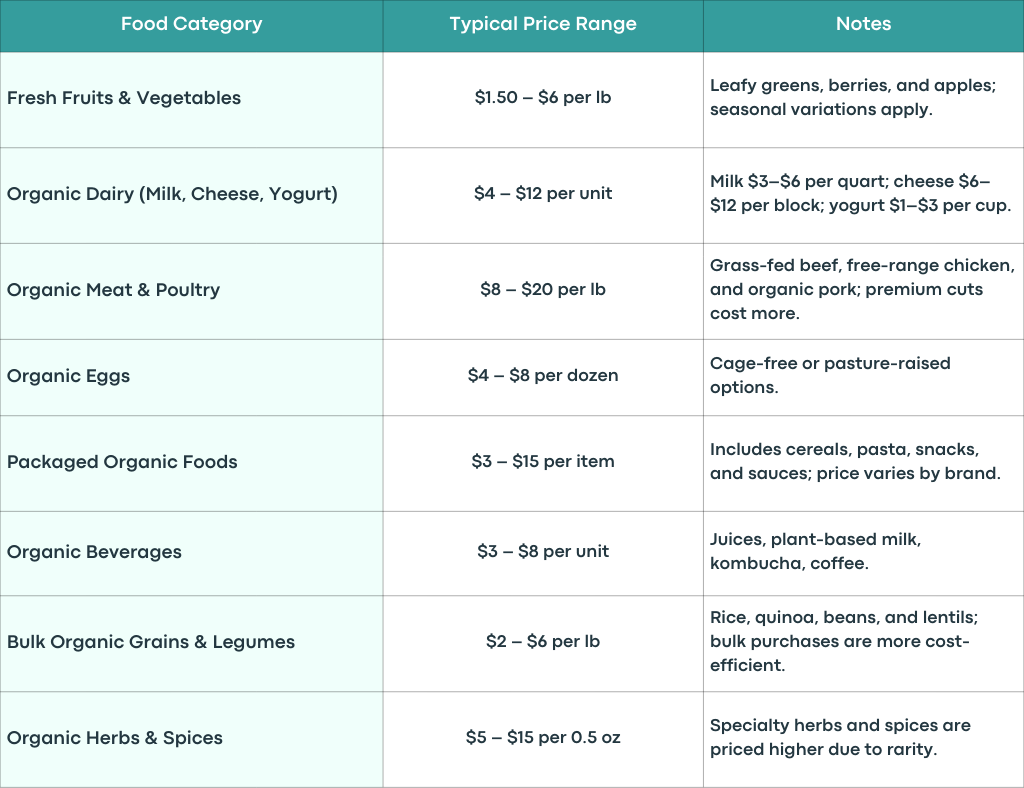The width and height of the screenshot is (1024, 788).
Task: Click the Notes column header
Action: [863, 25]
